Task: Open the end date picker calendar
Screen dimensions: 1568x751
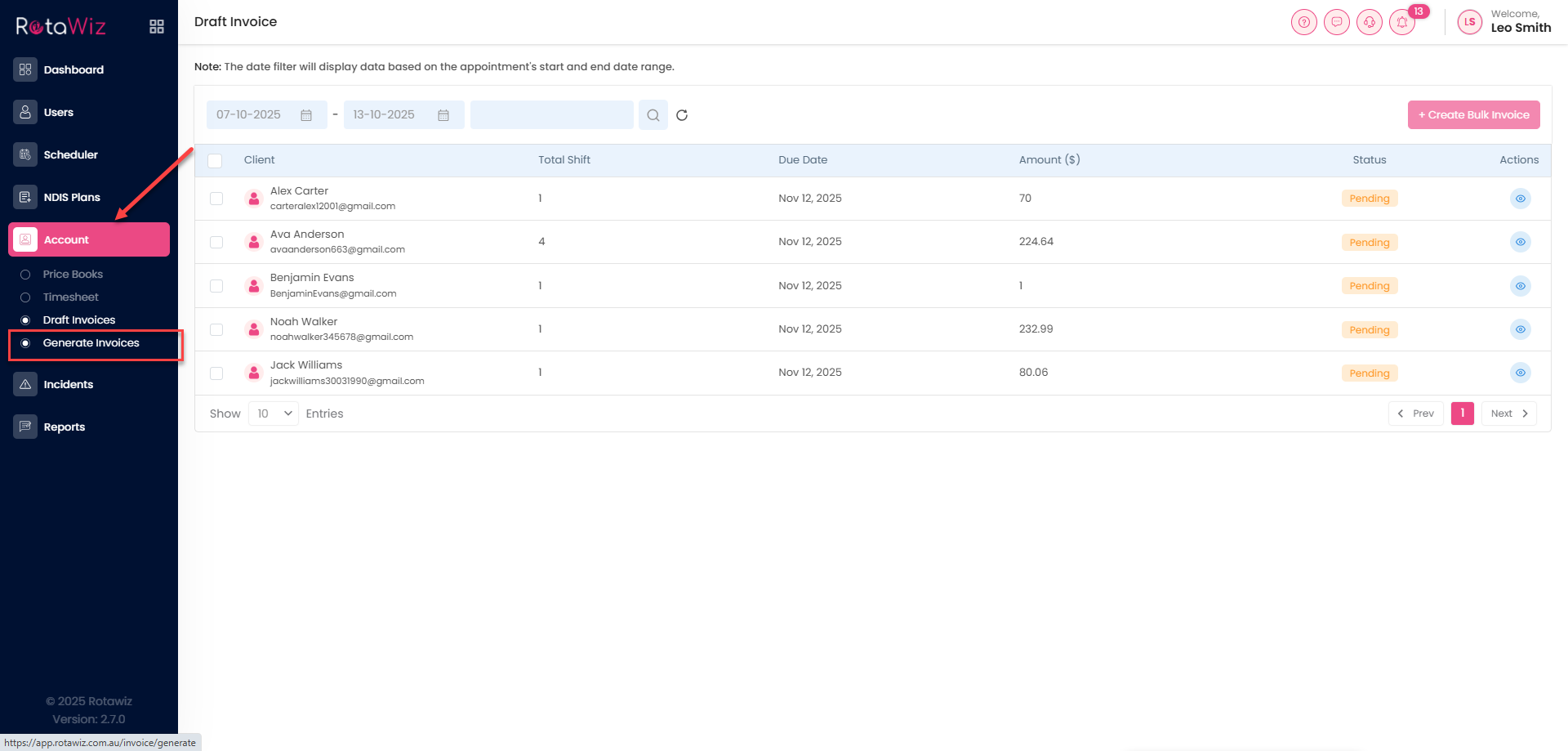Action: [x=443, y=115]
